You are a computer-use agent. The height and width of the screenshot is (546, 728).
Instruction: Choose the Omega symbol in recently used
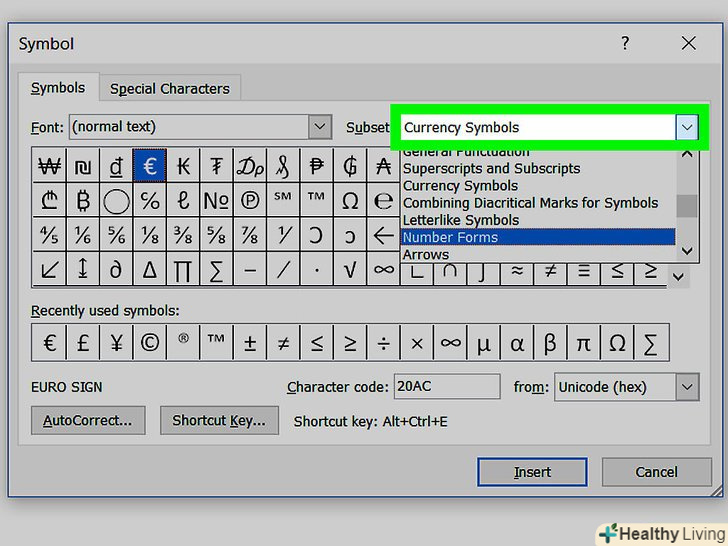(618, 343)
